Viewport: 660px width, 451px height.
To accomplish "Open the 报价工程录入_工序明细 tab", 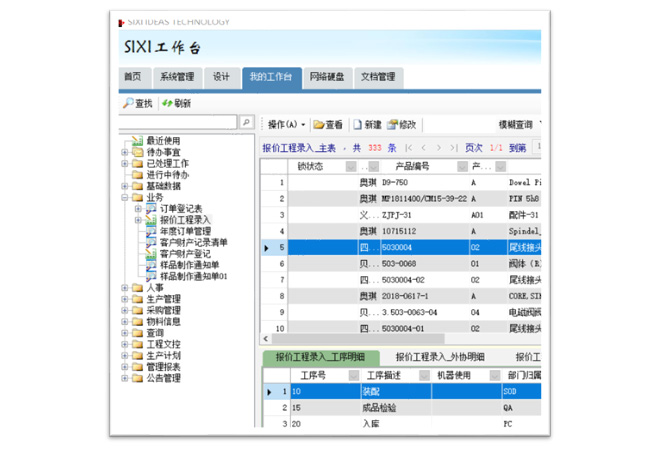I will click(321, 358).
